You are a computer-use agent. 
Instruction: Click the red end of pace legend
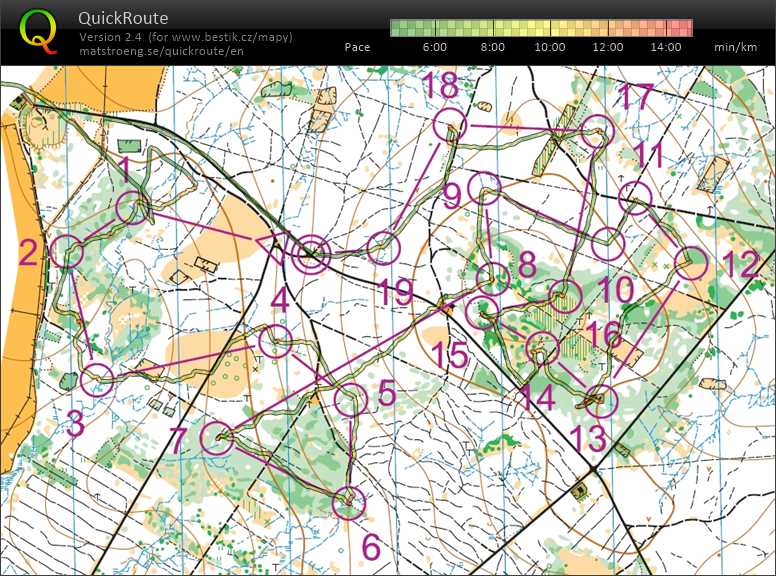pyautogui.click(x=687, y=27)
